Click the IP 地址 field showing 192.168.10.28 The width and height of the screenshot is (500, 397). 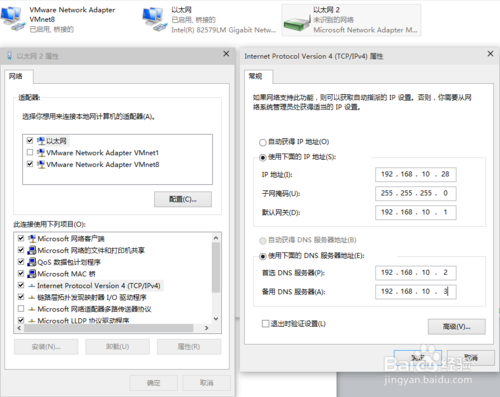click(416, 174)
